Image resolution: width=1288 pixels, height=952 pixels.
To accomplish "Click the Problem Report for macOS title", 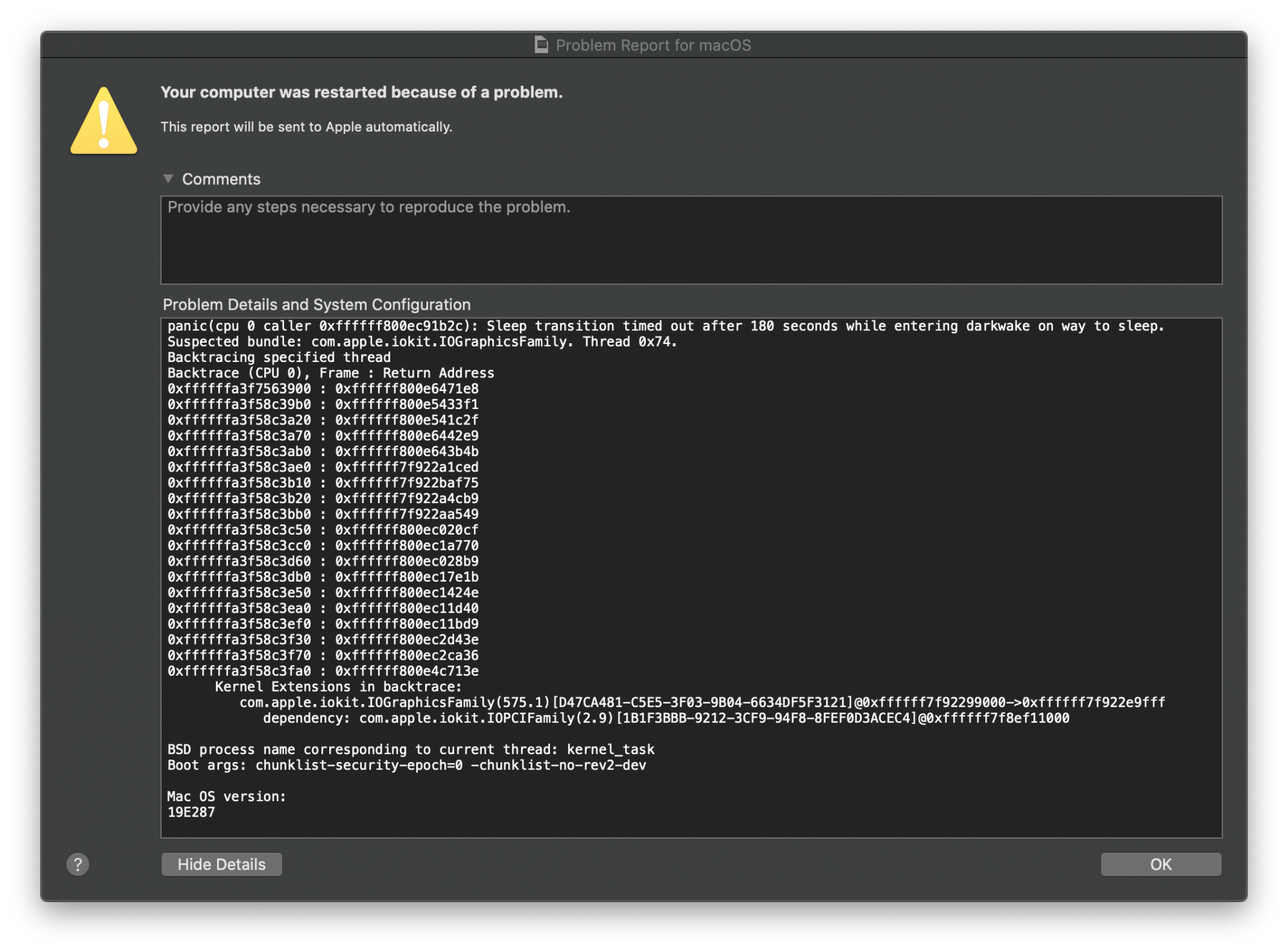I will click(652, 45).
